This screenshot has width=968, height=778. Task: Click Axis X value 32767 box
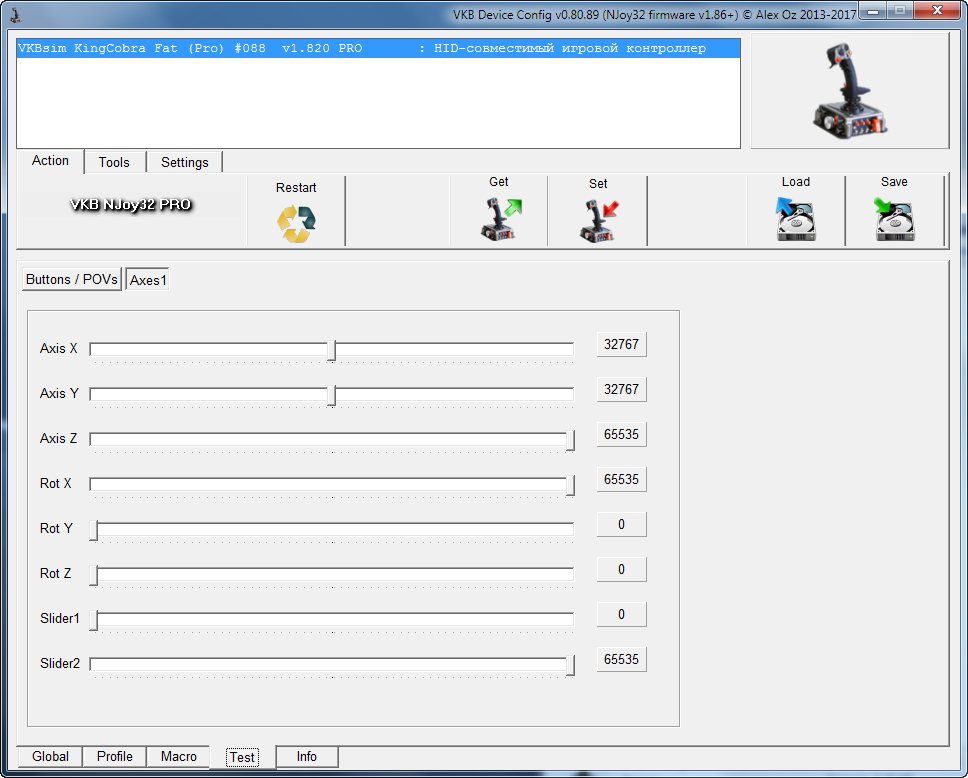pos(621,345)
